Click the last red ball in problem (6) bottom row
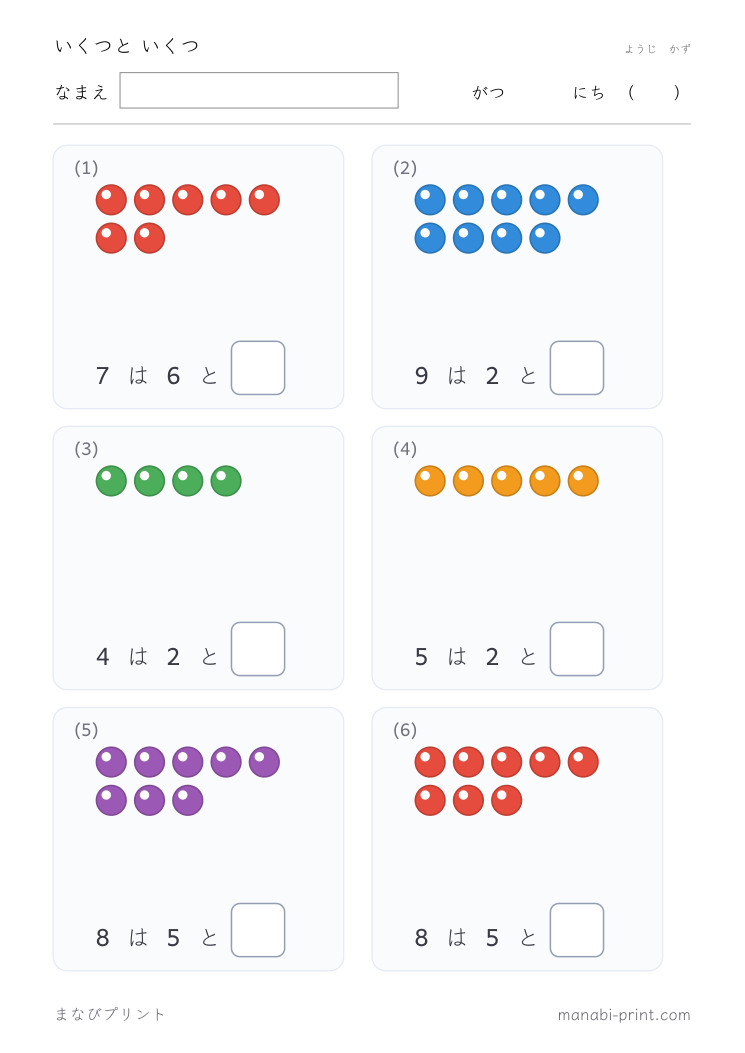The height and width of the screenshot is (1053, 745). [x=507, y=800]
